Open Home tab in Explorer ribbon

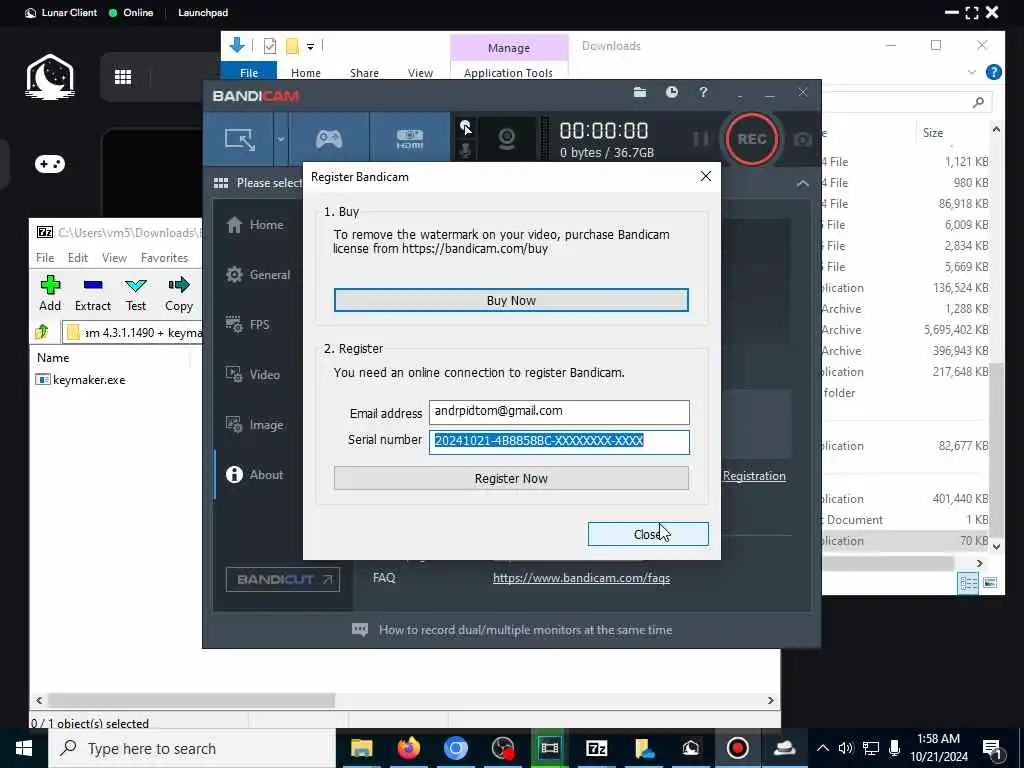click(306, 73)
